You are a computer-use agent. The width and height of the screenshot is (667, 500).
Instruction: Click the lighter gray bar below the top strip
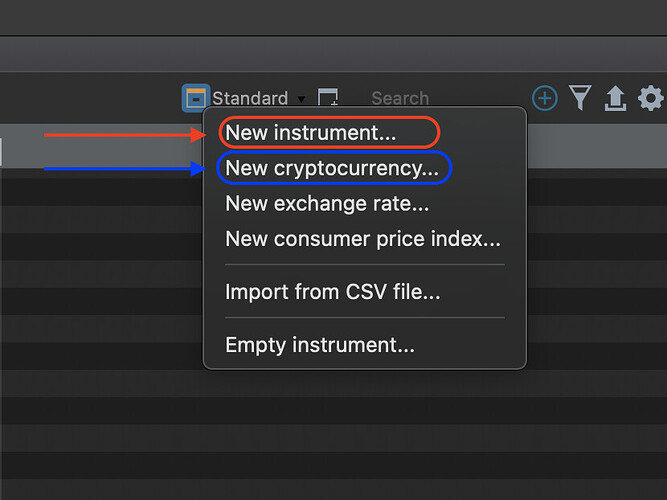pyautogui.click(x=334, y=54)
